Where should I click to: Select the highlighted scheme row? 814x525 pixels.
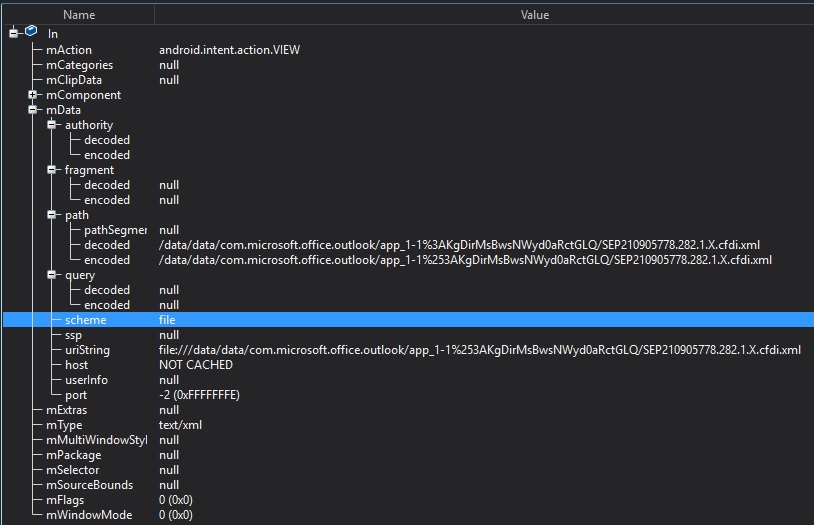(85, 320)
